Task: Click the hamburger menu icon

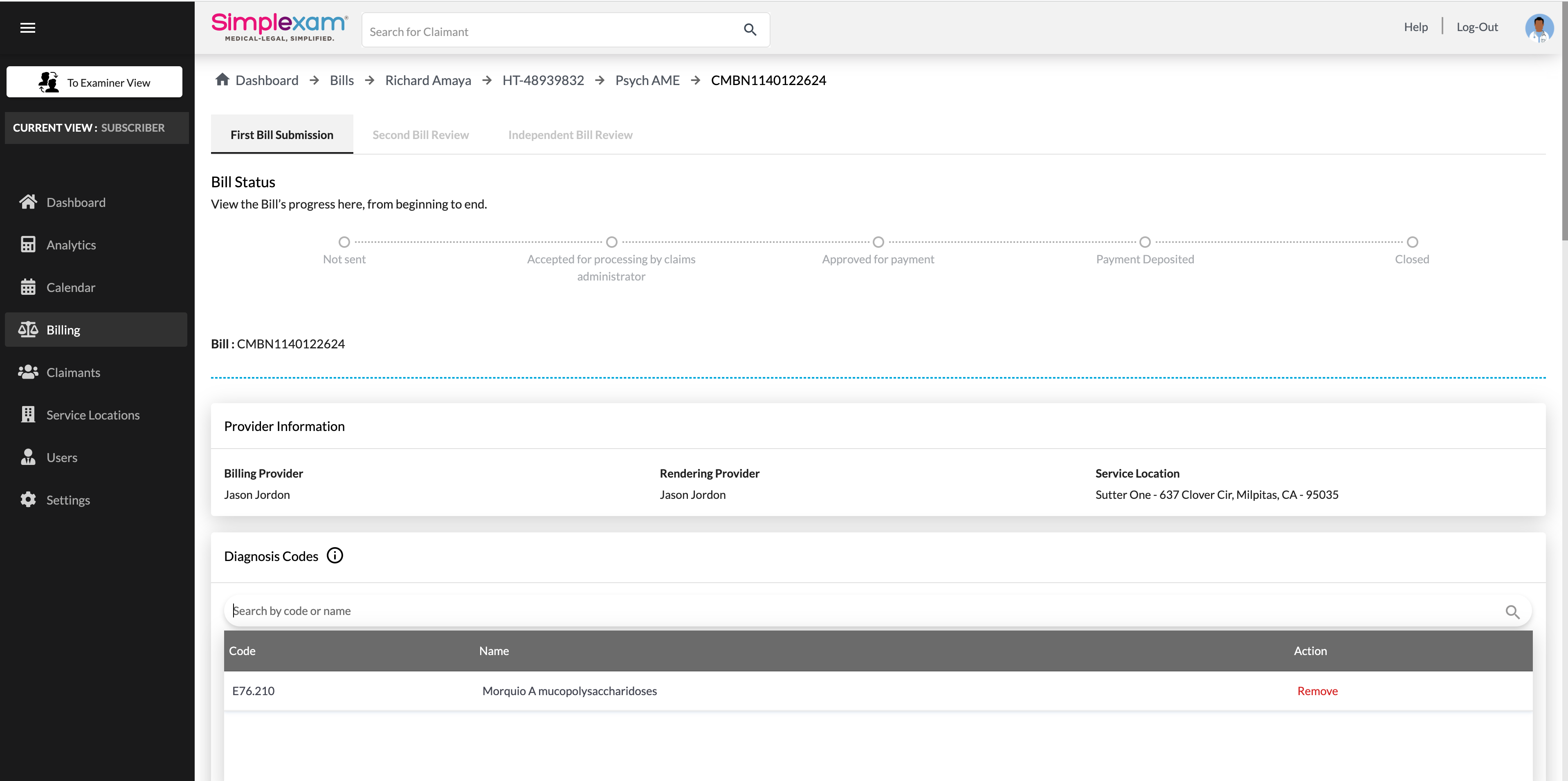Action: 27,27
